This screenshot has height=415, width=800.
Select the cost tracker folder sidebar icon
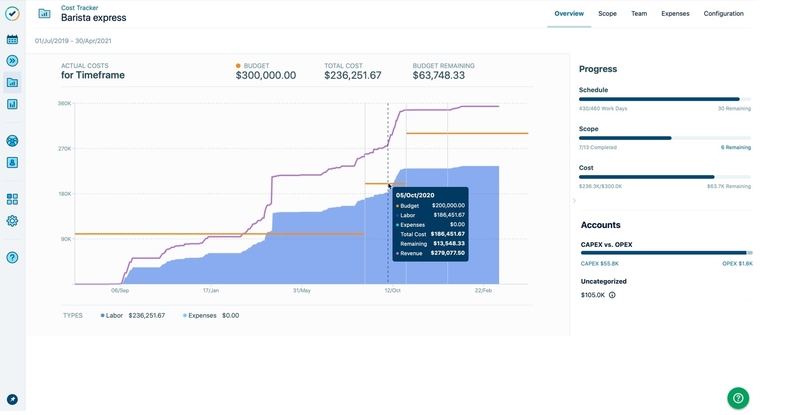(12, 82)
